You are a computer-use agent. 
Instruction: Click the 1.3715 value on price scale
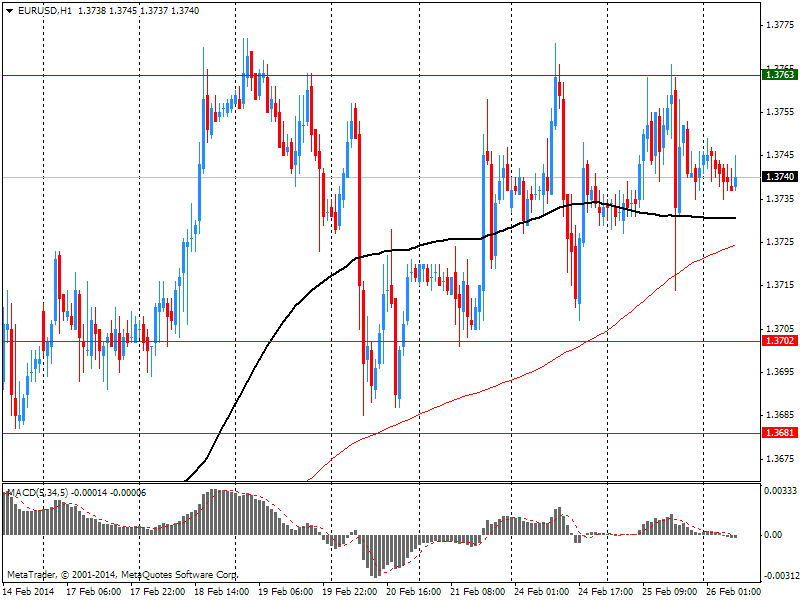click(x=778, y=286)
